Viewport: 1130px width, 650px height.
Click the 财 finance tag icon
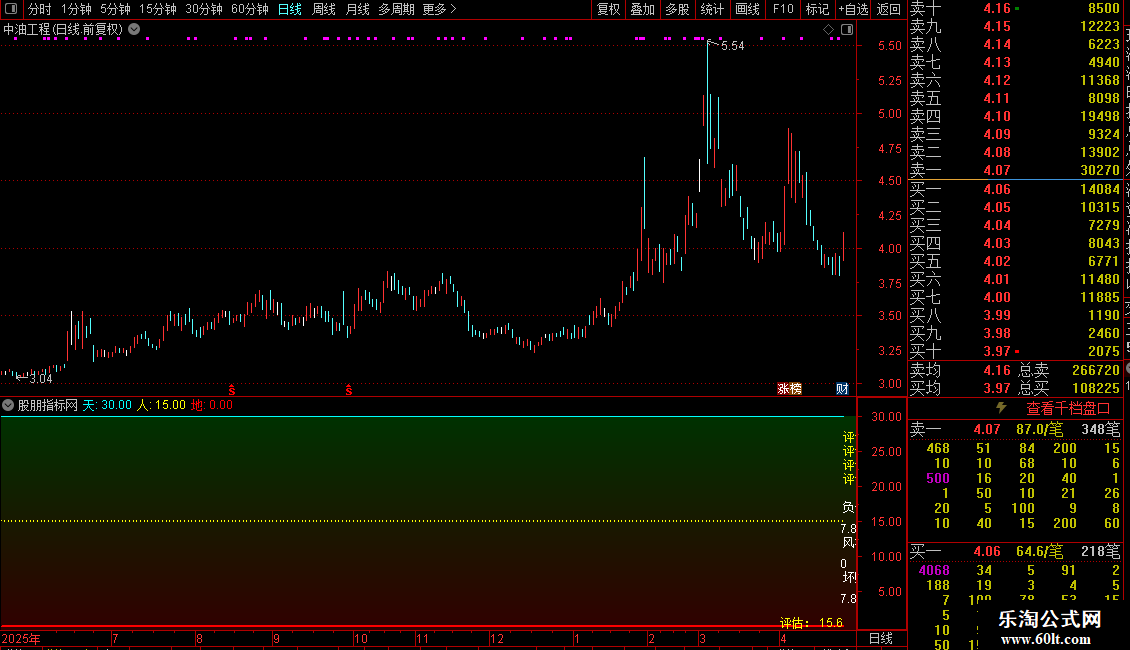pyautogui.click(x=842, y=389)
